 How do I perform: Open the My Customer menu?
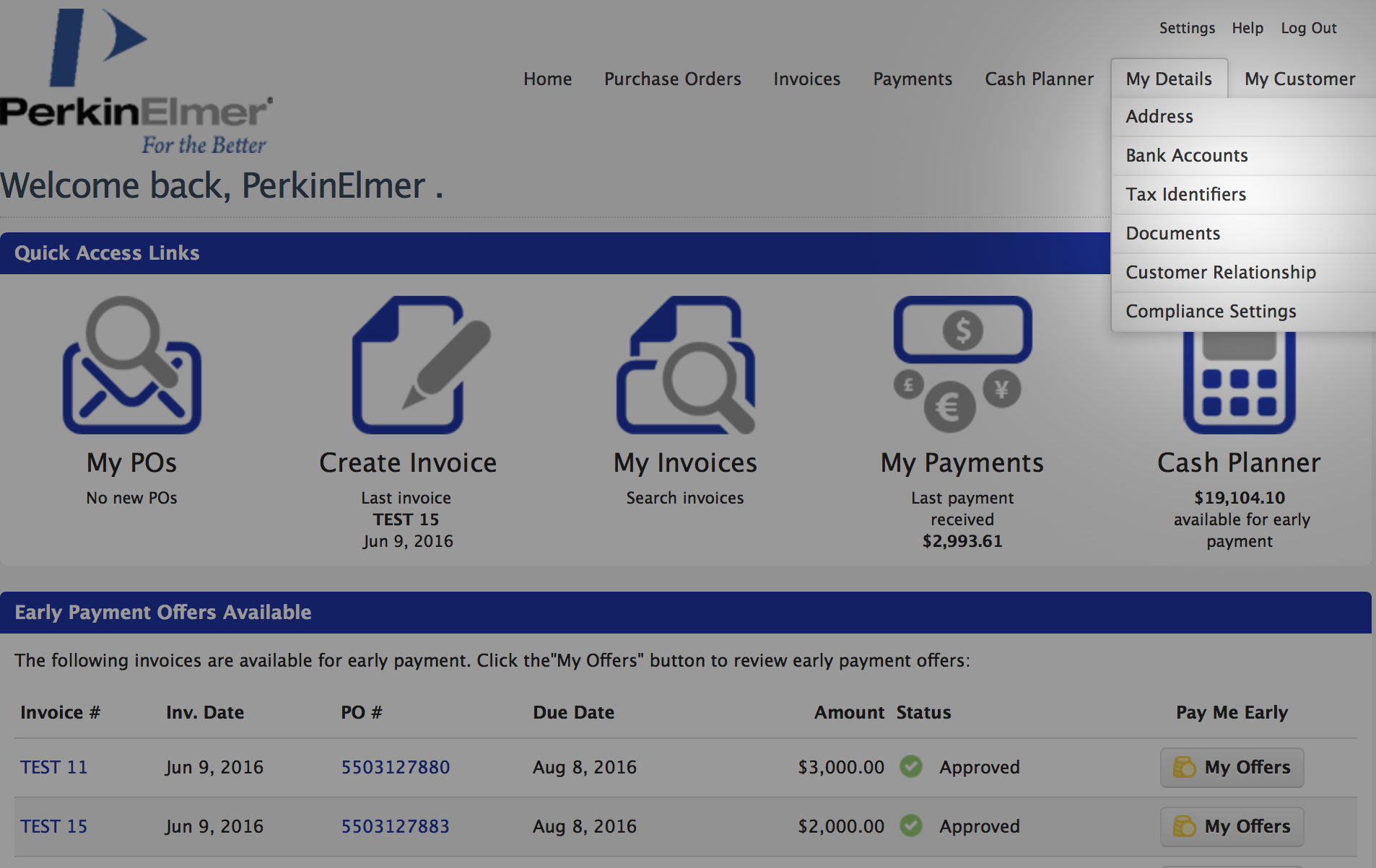1300,79
